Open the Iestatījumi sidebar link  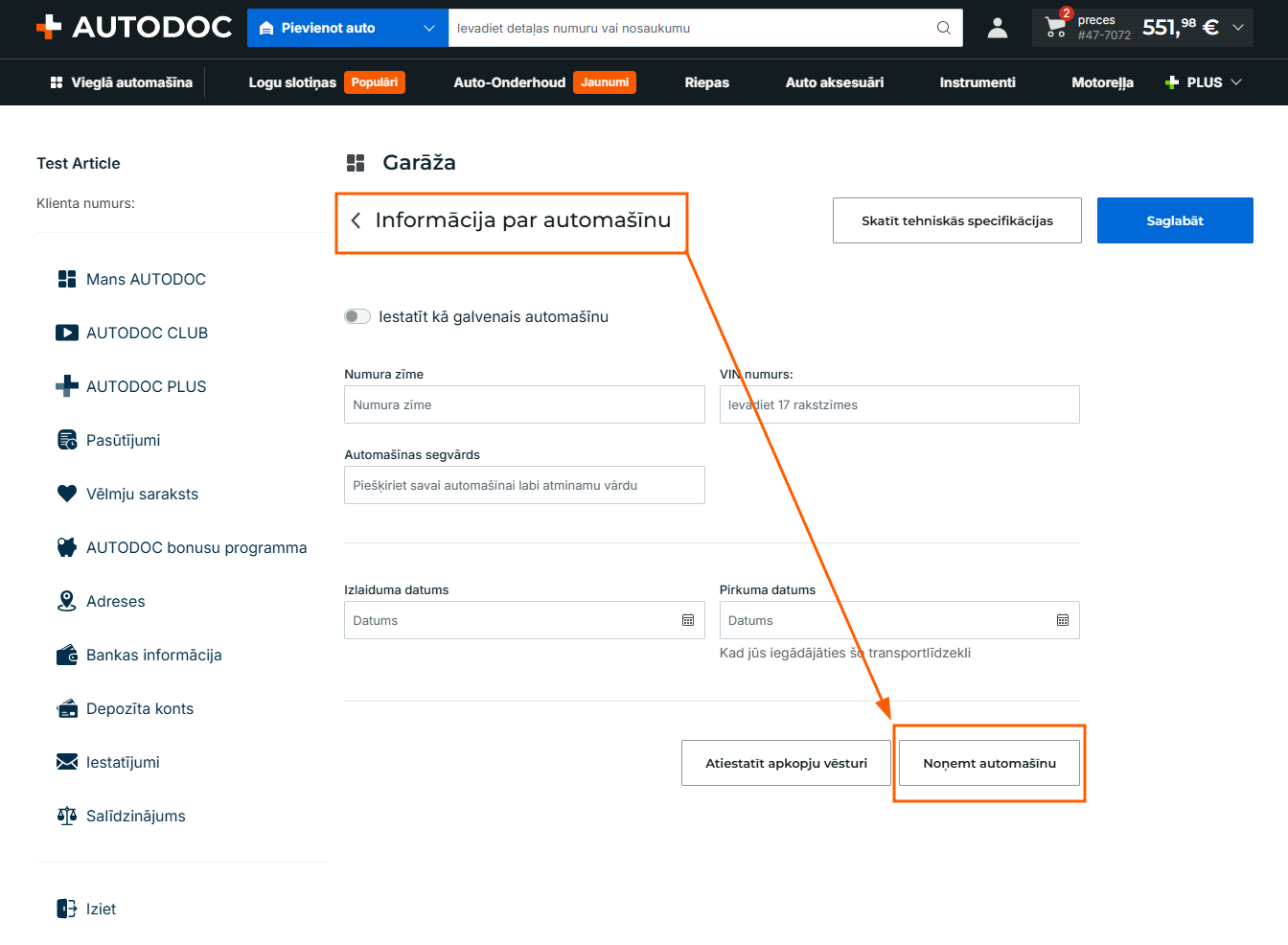pos(123,762)
